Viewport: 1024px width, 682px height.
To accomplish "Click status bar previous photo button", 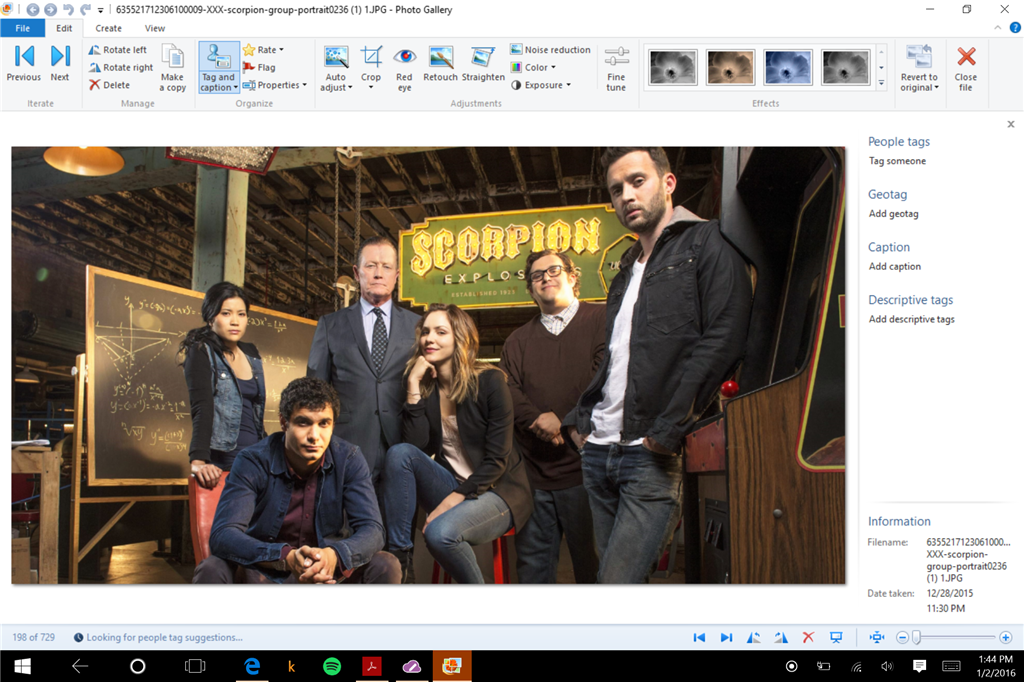I will pos(699,638).
